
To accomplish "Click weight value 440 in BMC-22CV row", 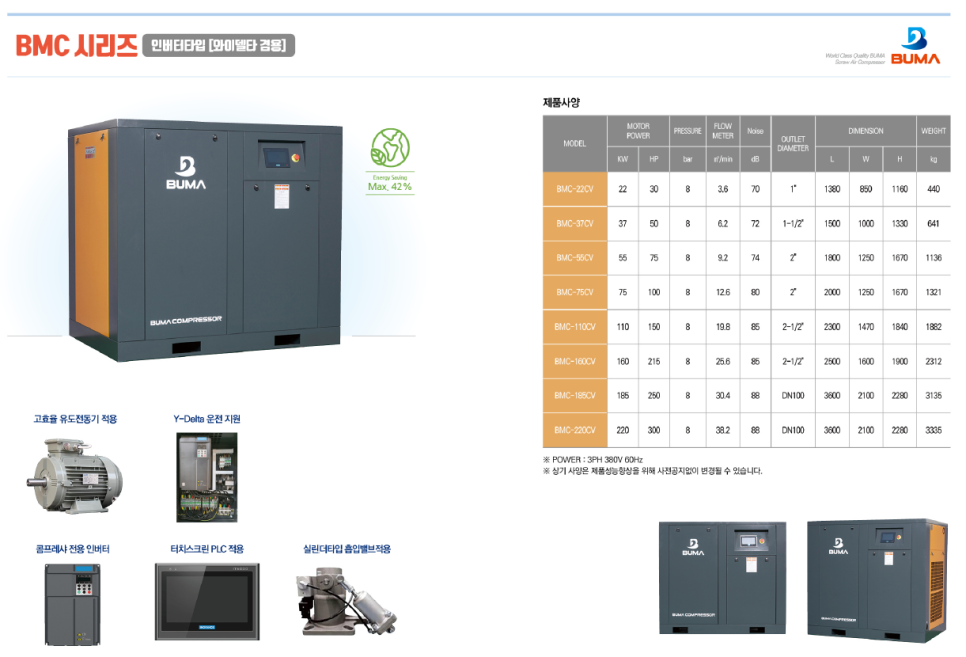I will click(933, 189).
